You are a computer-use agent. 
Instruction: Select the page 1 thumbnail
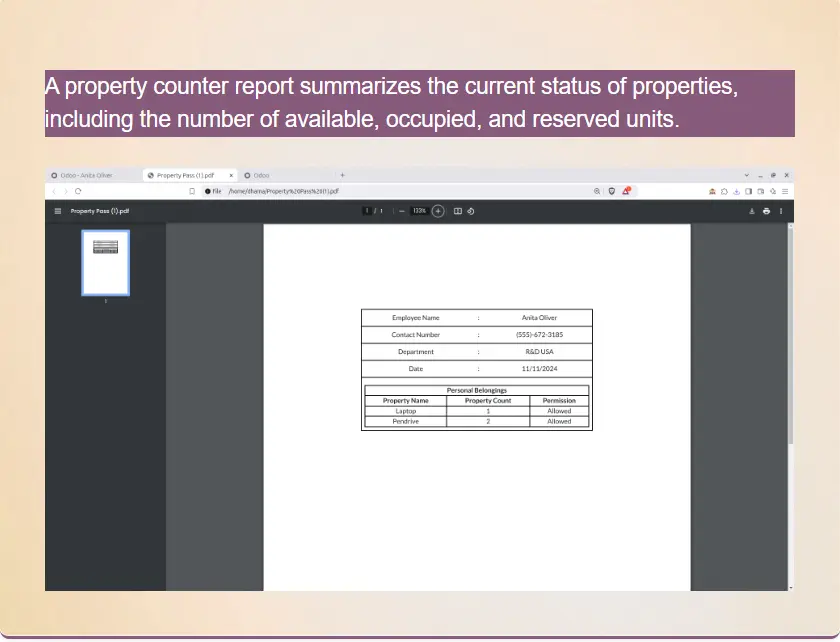click(x=105, y=262)
